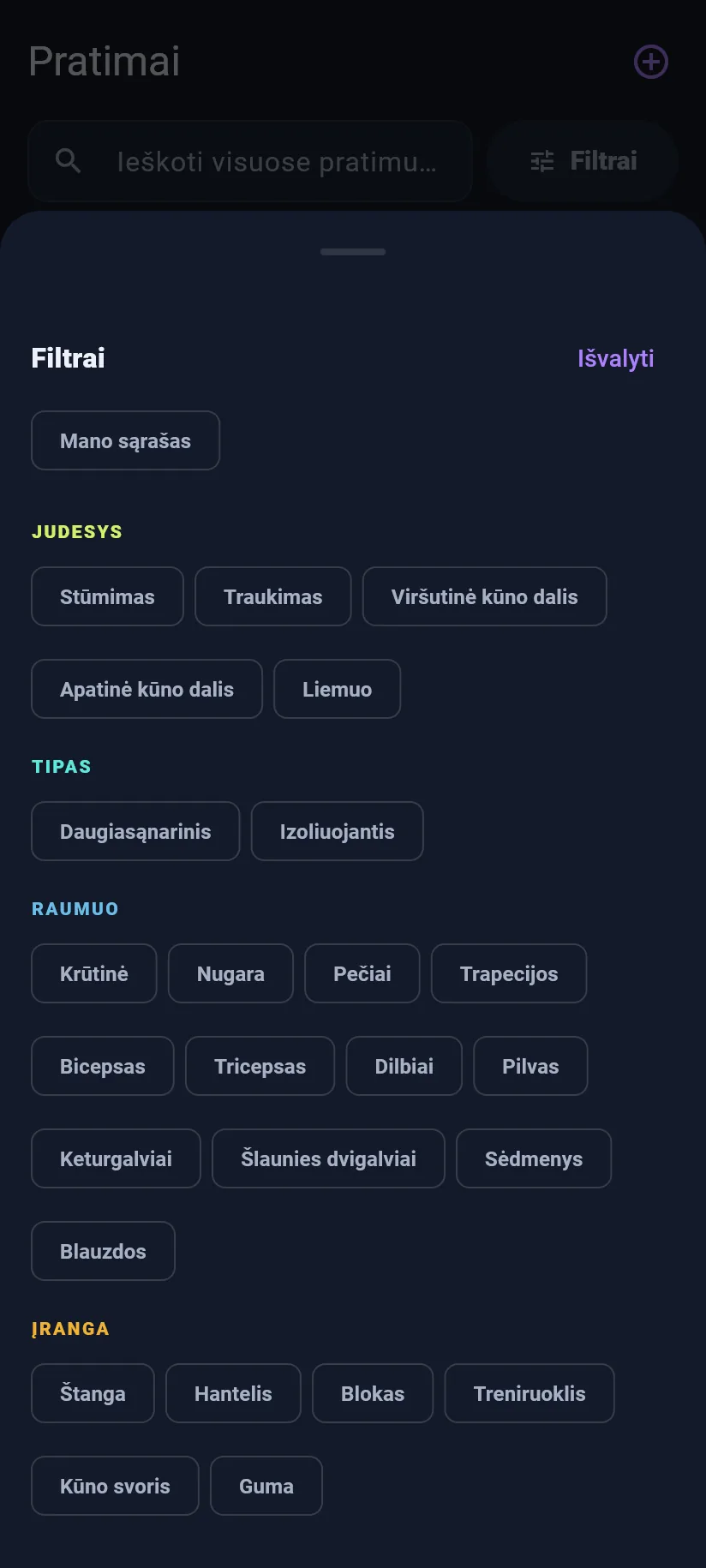Toggle the Šlaunies dvigalviai filter

pos(329,1158)
